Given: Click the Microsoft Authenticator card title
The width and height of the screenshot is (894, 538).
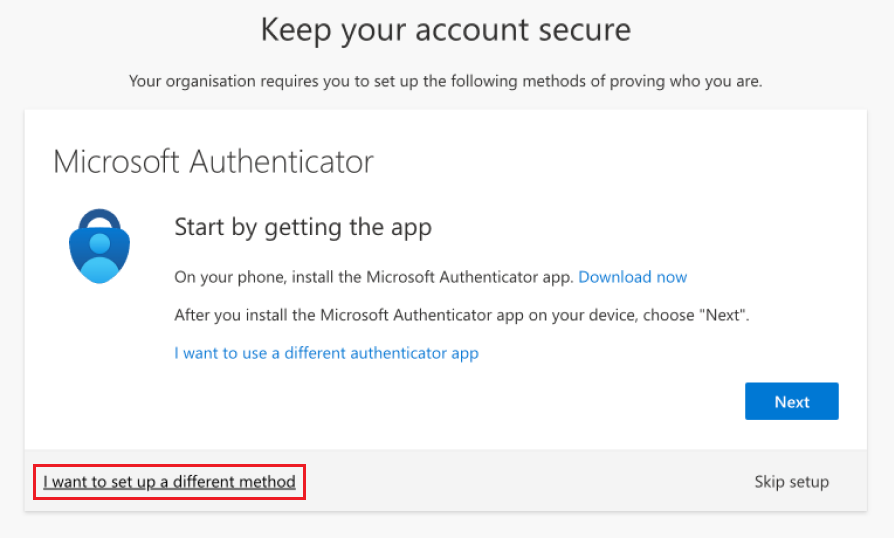Looking at the screenshot, I should click(213, 161).
